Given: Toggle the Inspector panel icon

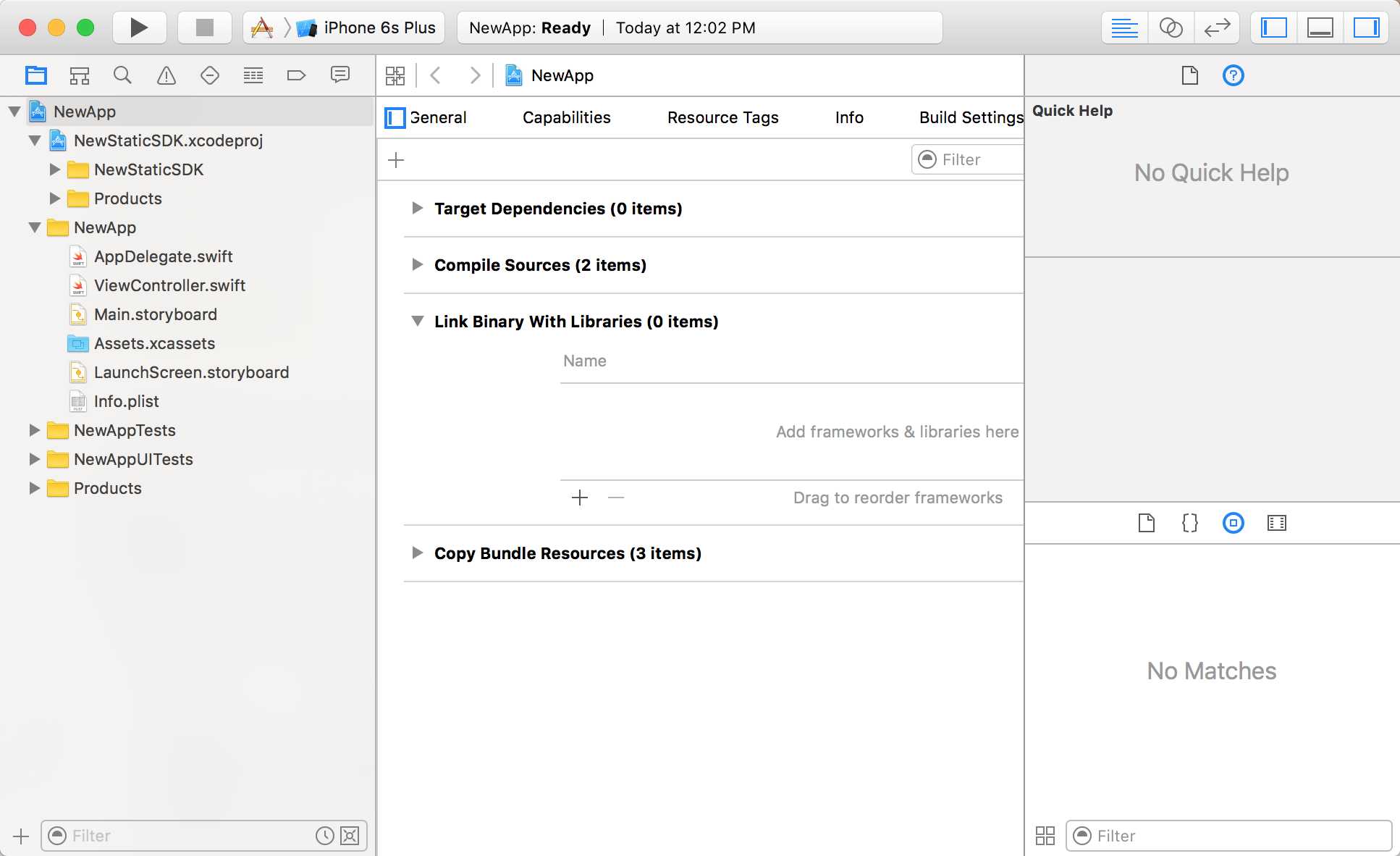Looking at the screenshot, I should (1365, 27).
